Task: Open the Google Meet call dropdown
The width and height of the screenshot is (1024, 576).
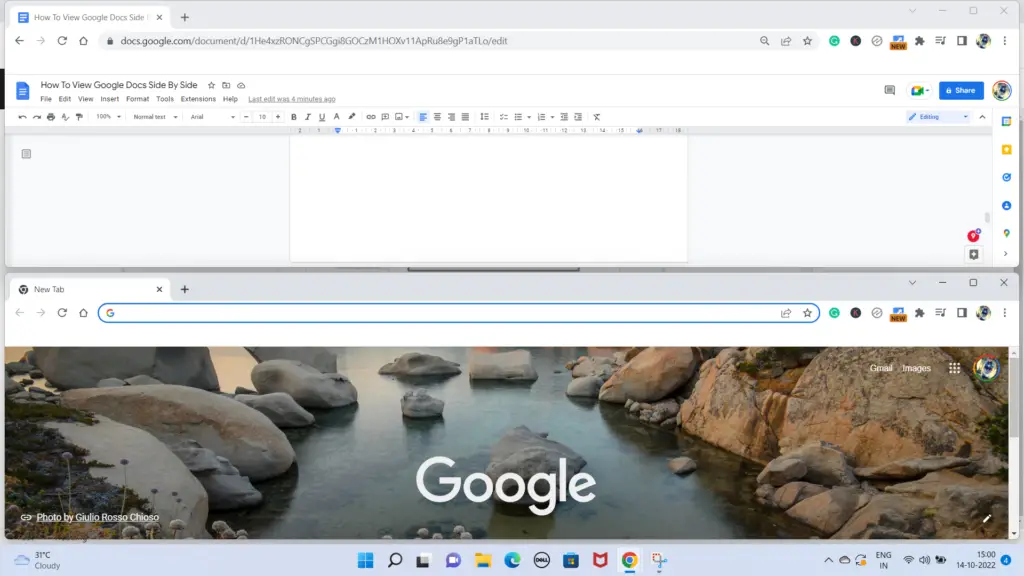Action: (x=920, y=91)
